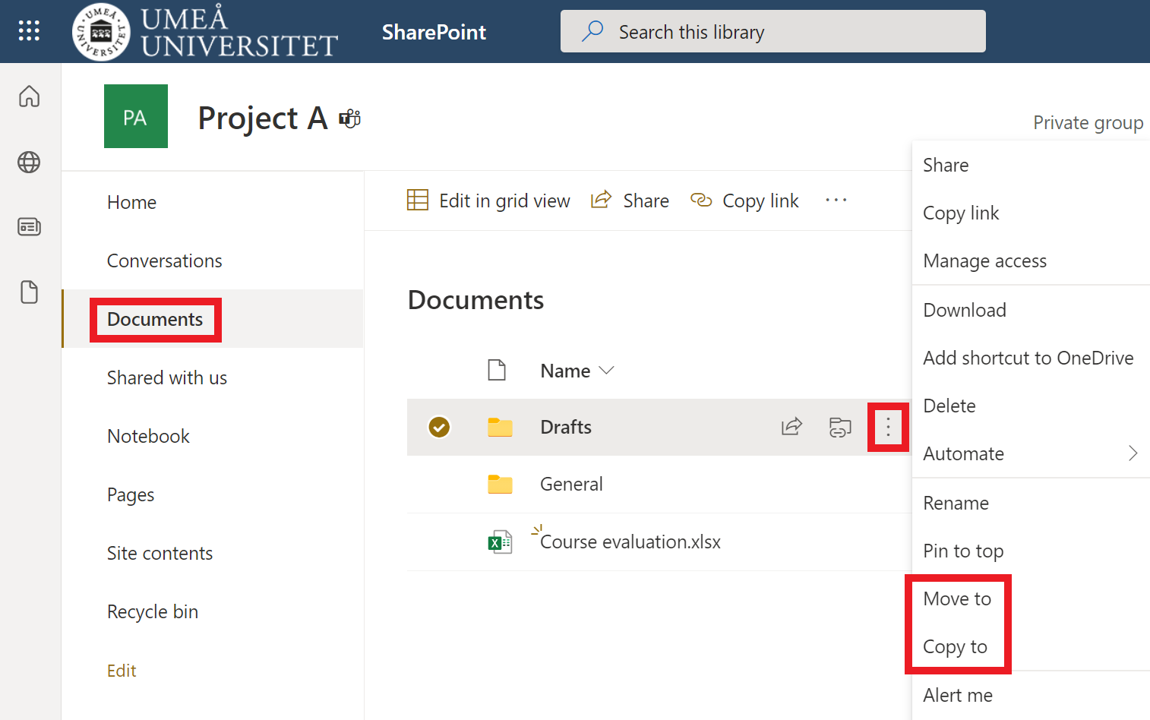Click the share icon on the Drafts row

pos(791,427)
